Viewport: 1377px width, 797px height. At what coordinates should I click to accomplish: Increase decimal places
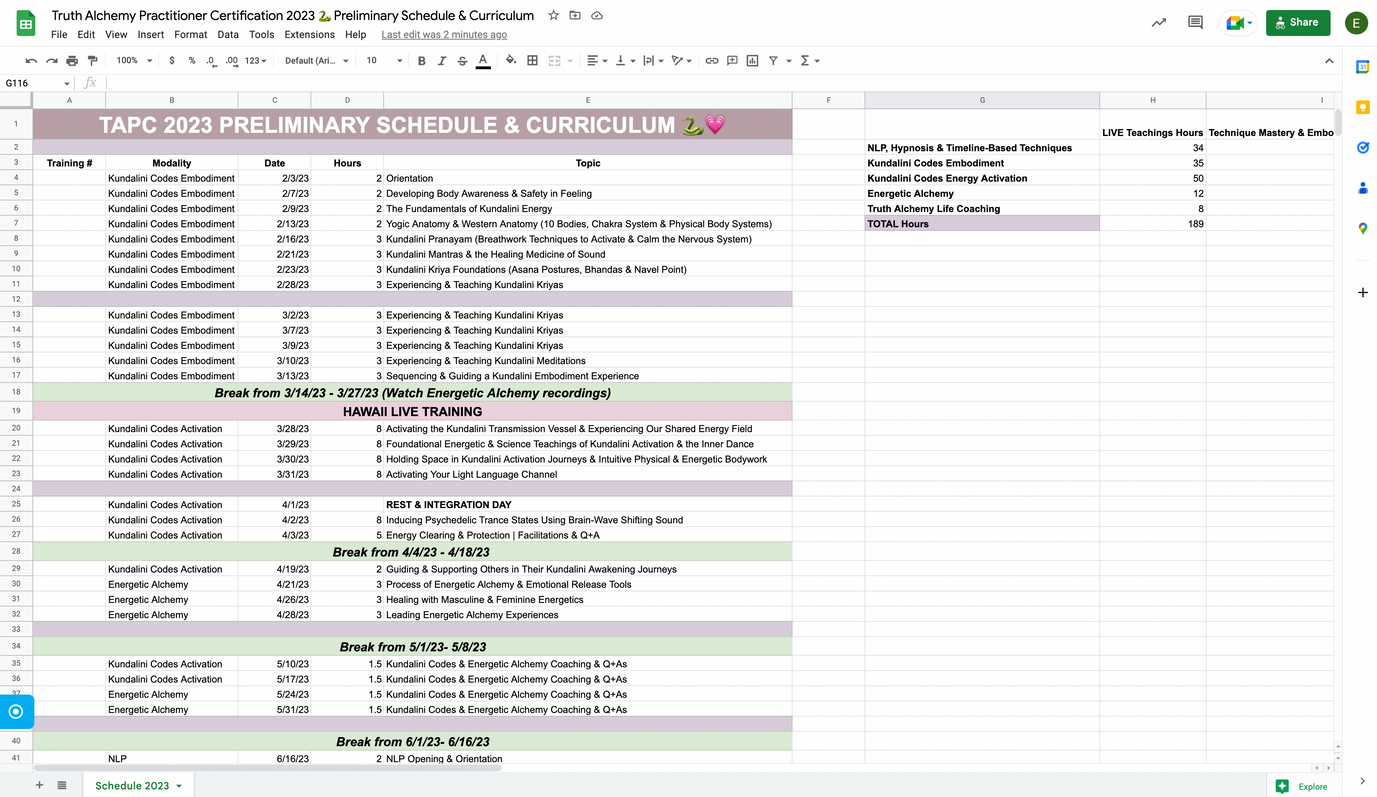click(232, 61)
